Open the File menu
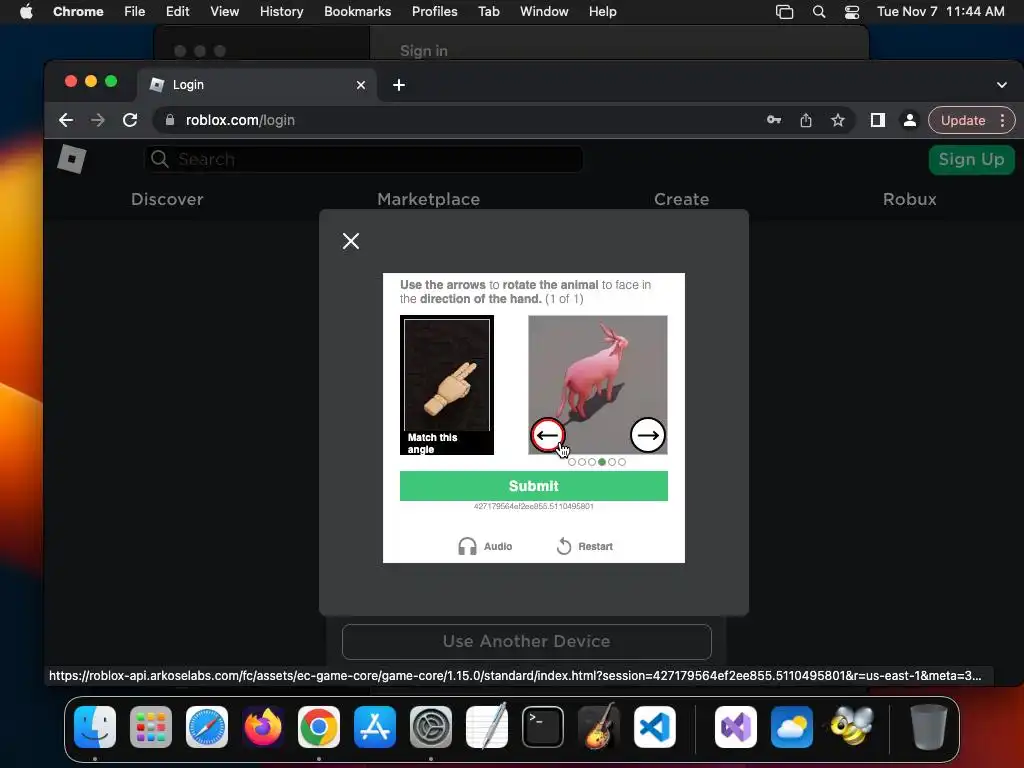The width and height of the screenshot is (1024, 768). pyautogui.click(x=135, y=11)
